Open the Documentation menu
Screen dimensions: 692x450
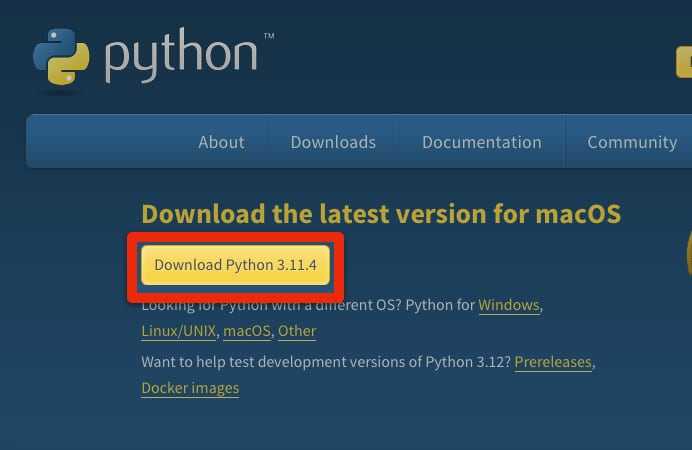(481, 142)
